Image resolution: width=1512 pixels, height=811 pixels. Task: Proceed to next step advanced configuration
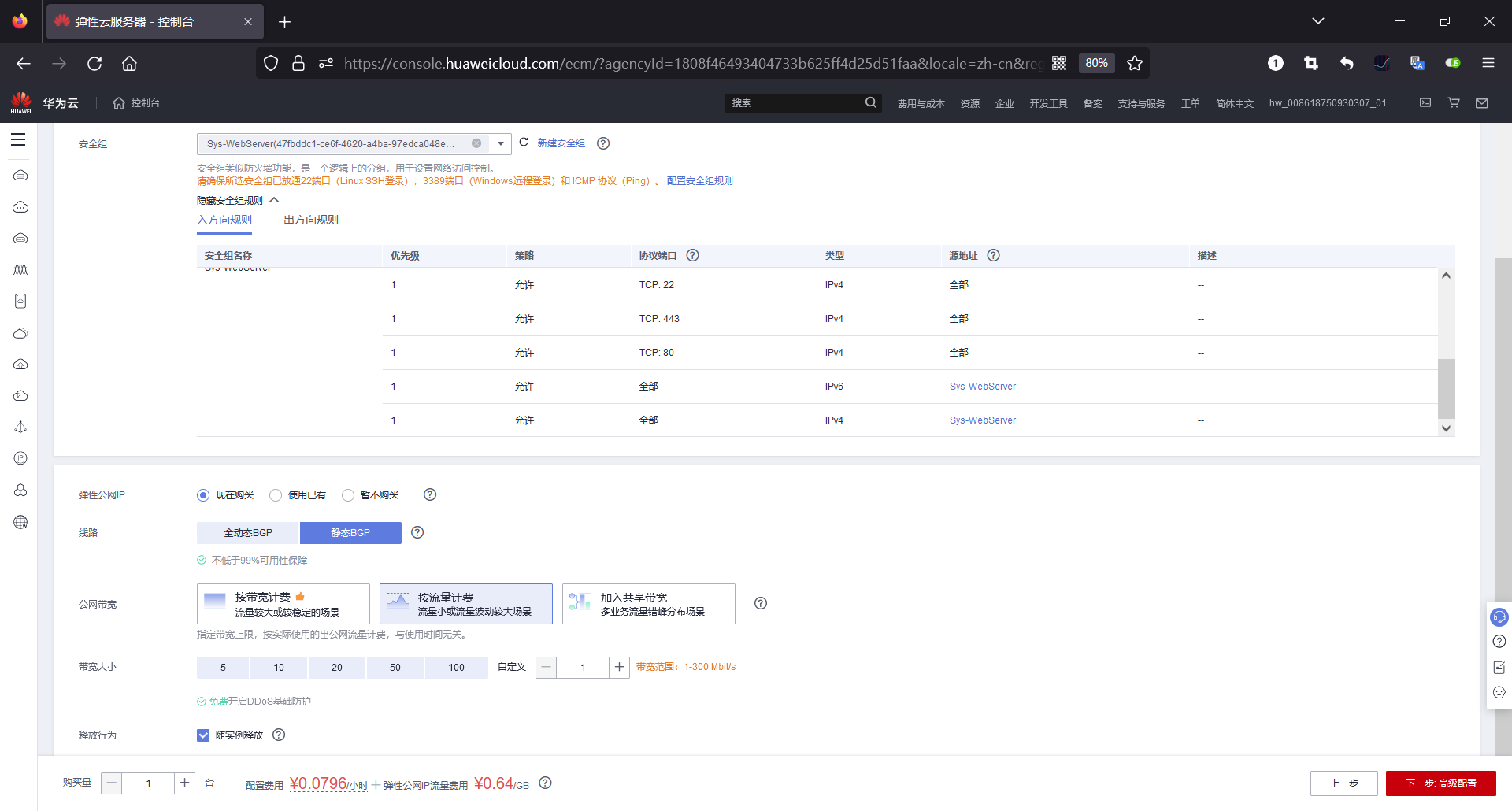1441,783
